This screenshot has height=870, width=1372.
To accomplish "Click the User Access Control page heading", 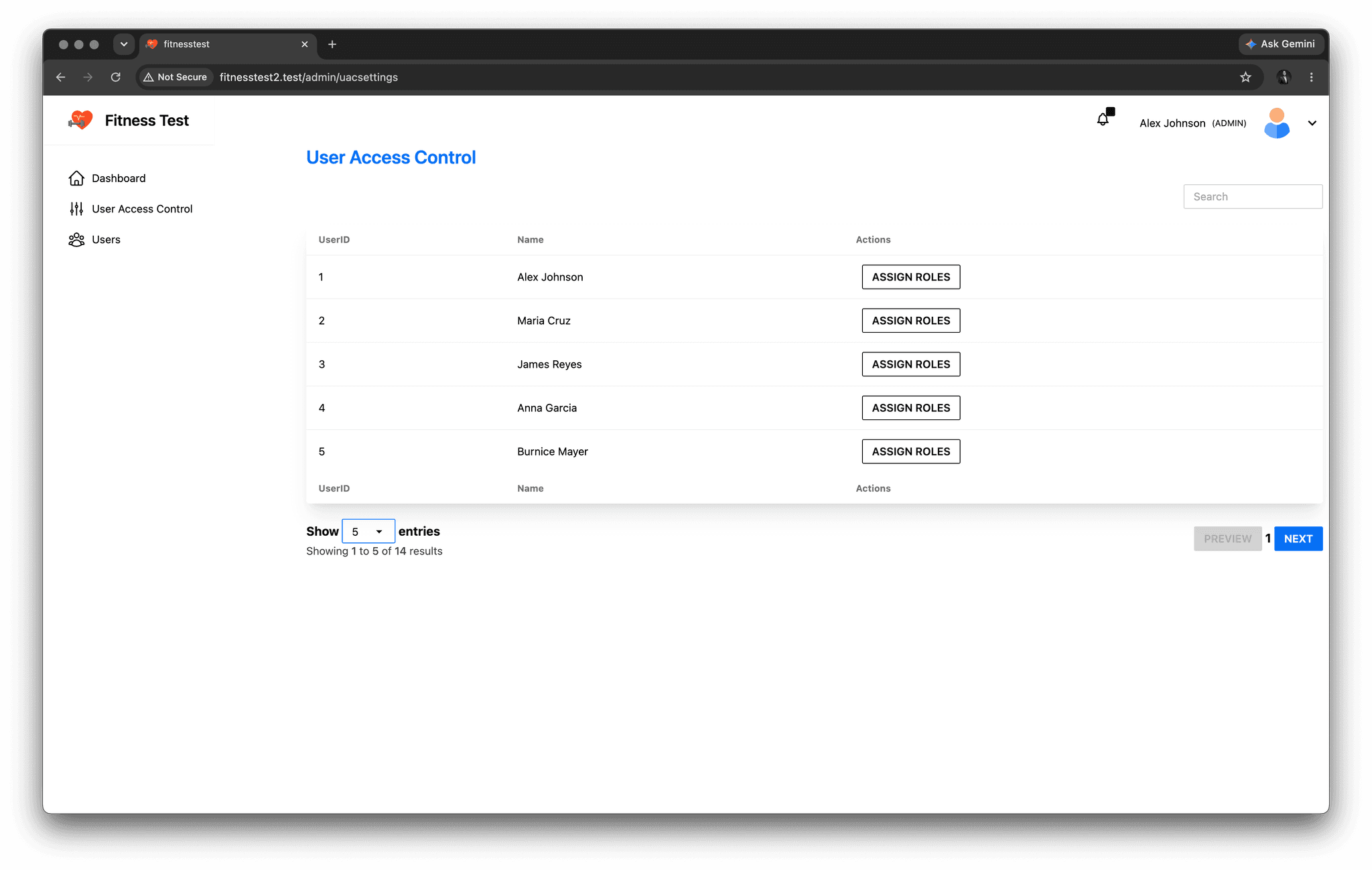I will click(x=391, y=157).
